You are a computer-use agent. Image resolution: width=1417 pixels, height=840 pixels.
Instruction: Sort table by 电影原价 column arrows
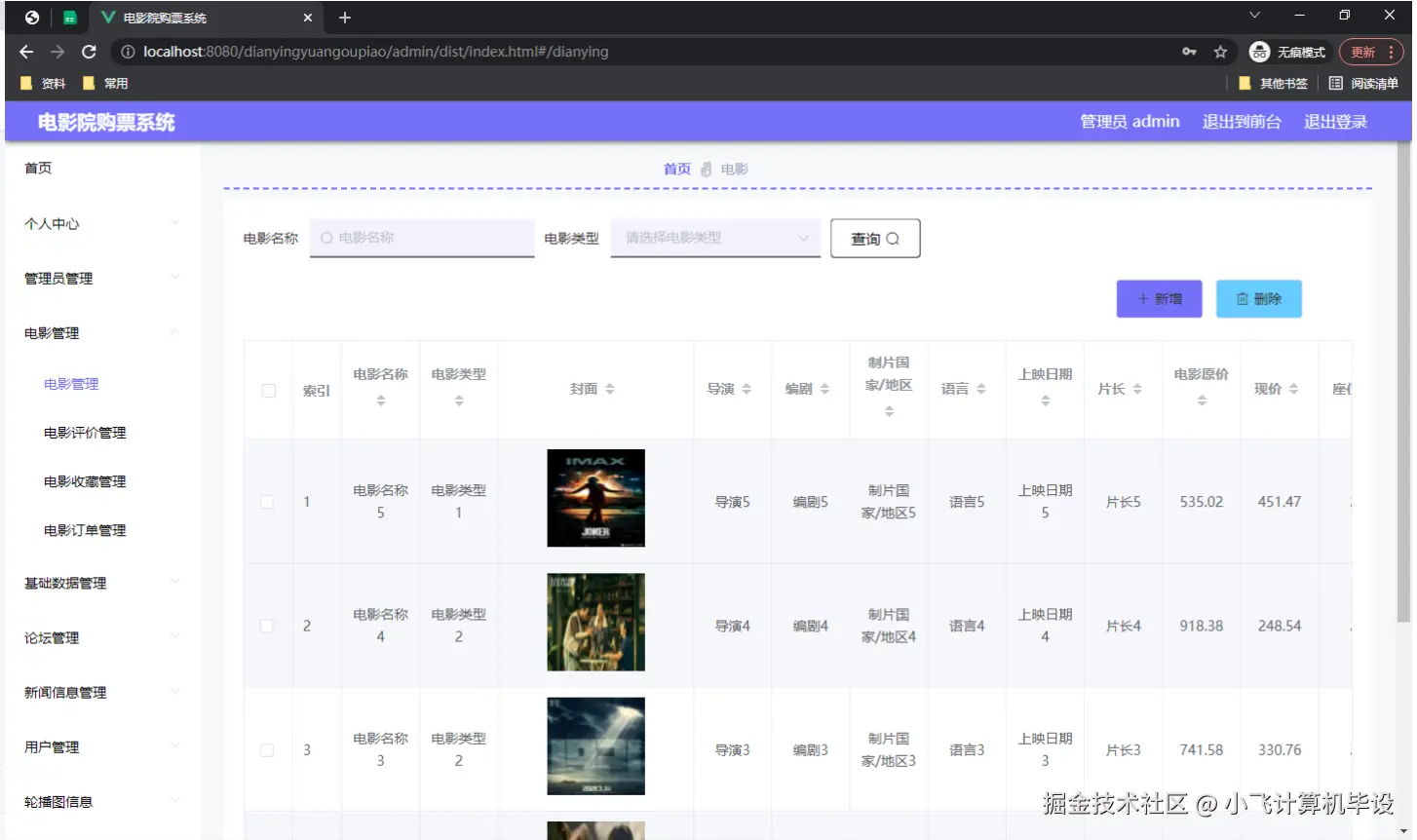(1202, 401)
